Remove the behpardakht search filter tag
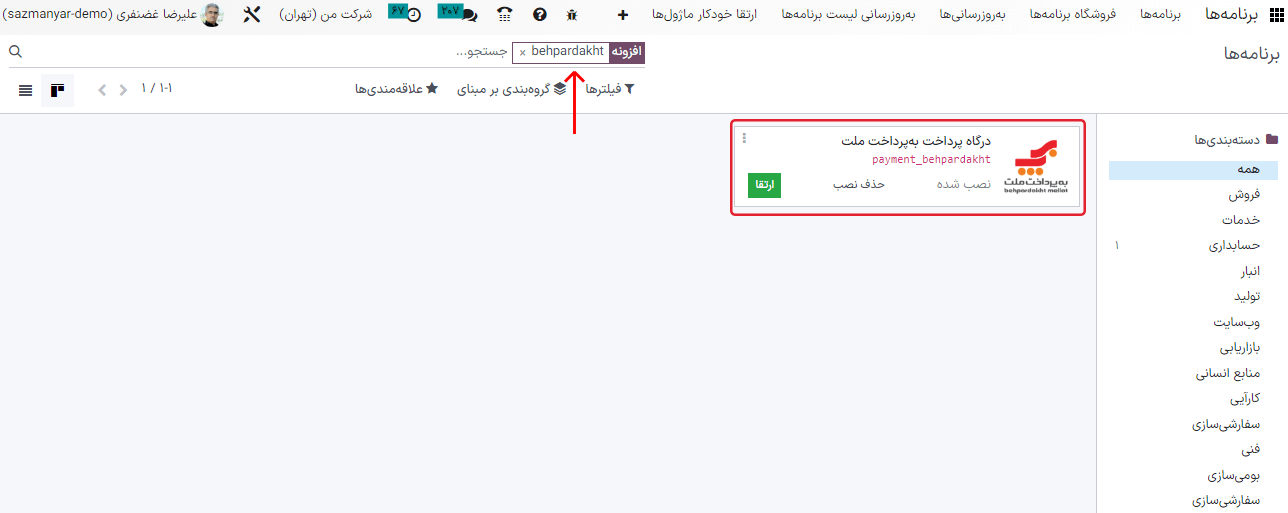This screenshot has height=513, width=1288. (x=523, y=52)
